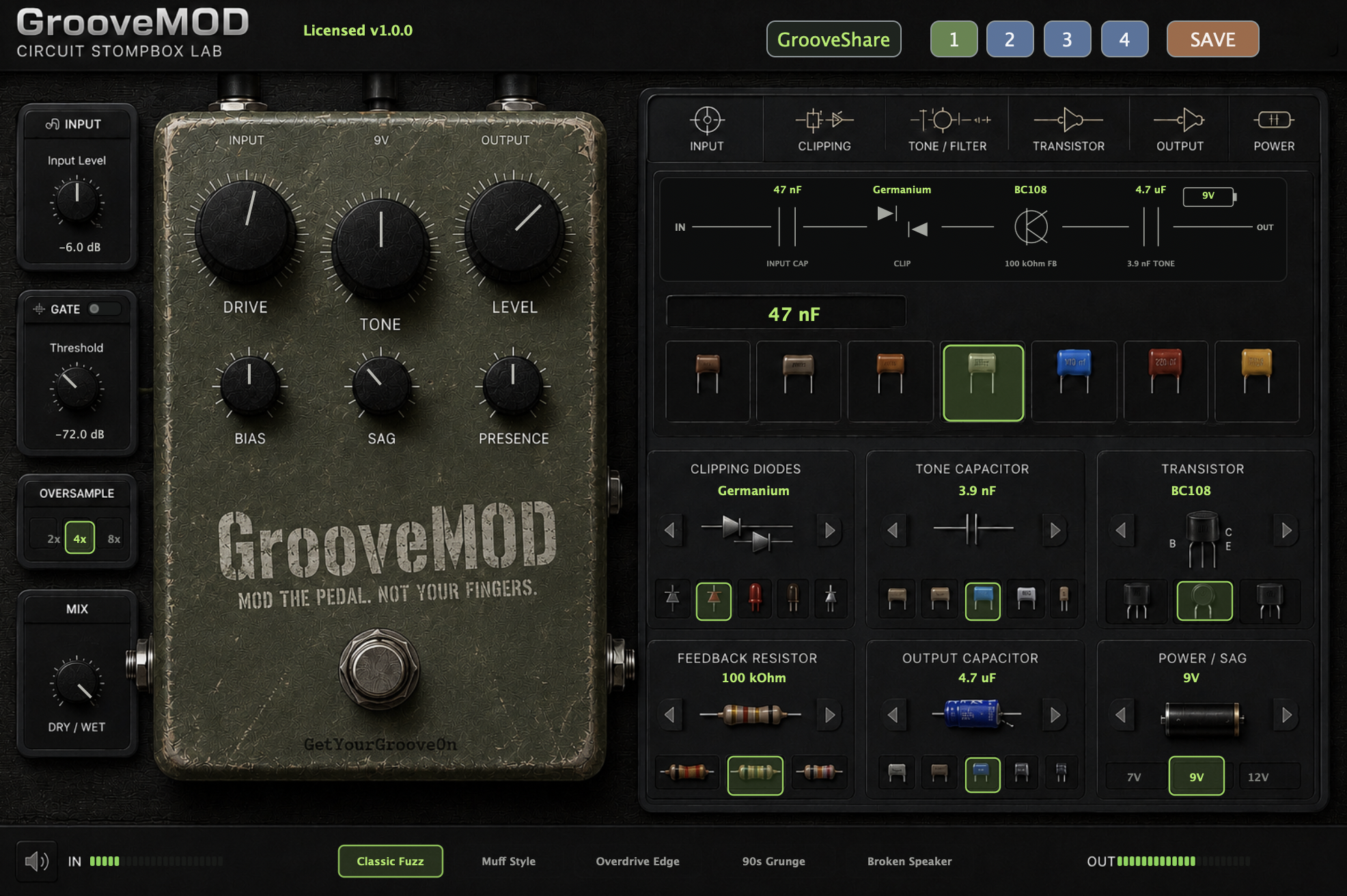Toggle the pedal bypass footswitch
1347x896 pixels.
pos(379,669)
